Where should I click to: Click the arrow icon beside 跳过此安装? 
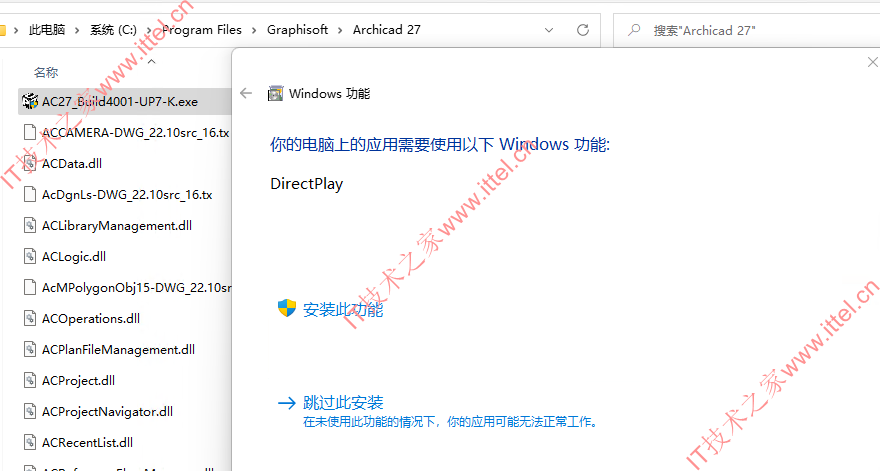(x=287, y=403)
